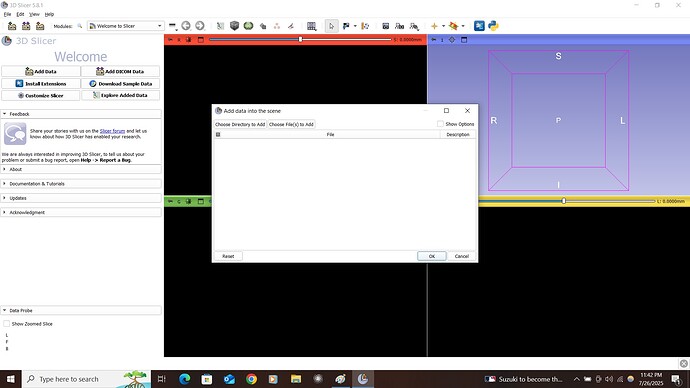Image resolution: width=690 pixels, height=388 pixels.
Task: Go to previous module with the back arrow
Action: tap(186, 26)
